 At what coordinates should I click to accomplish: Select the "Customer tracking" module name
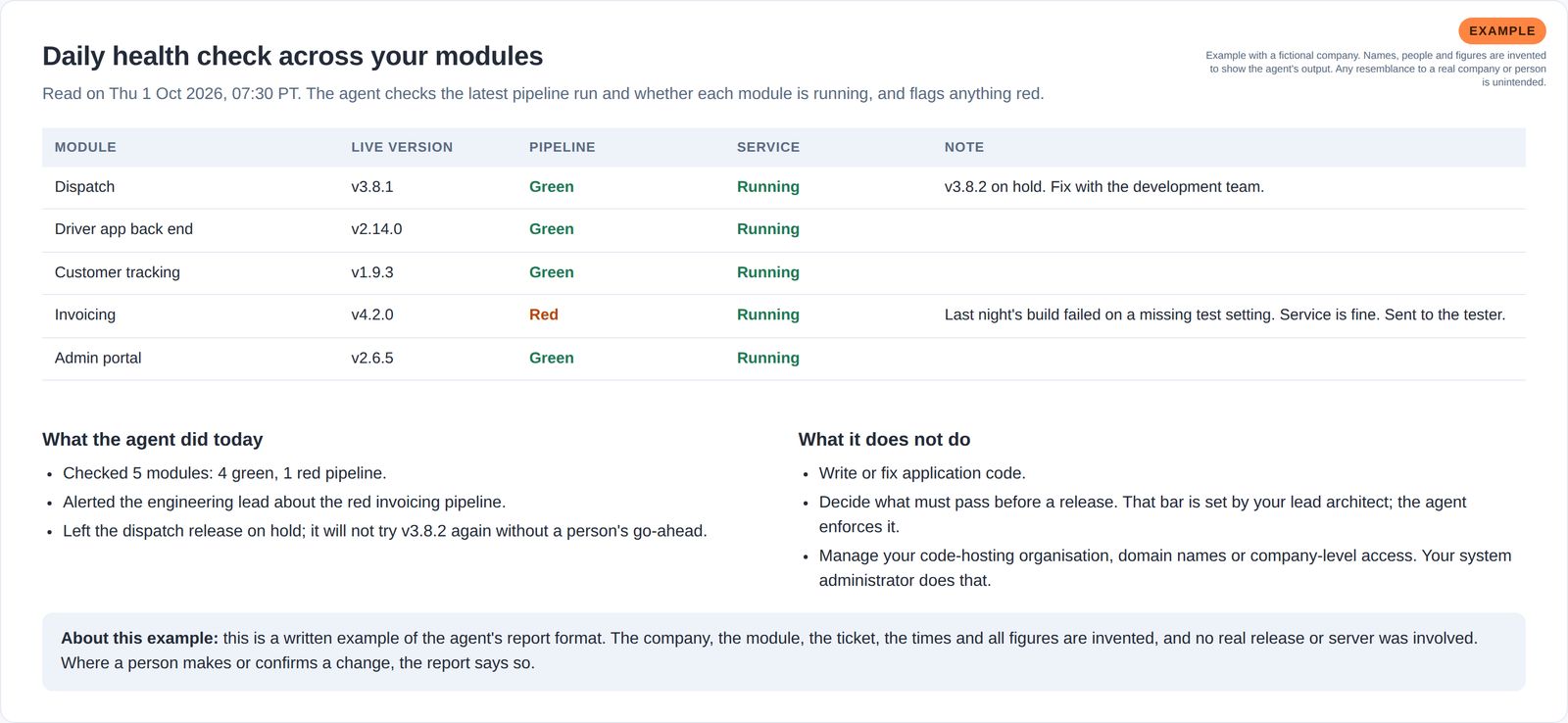[x=118, y=272]
